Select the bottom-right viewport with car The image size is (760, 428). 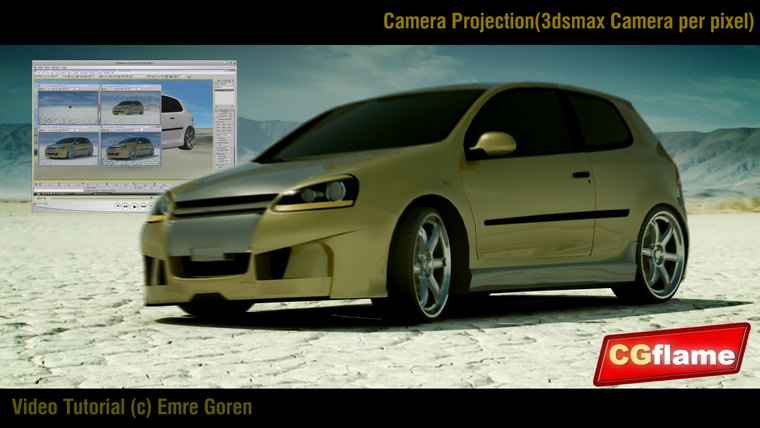tap(130, 147)
